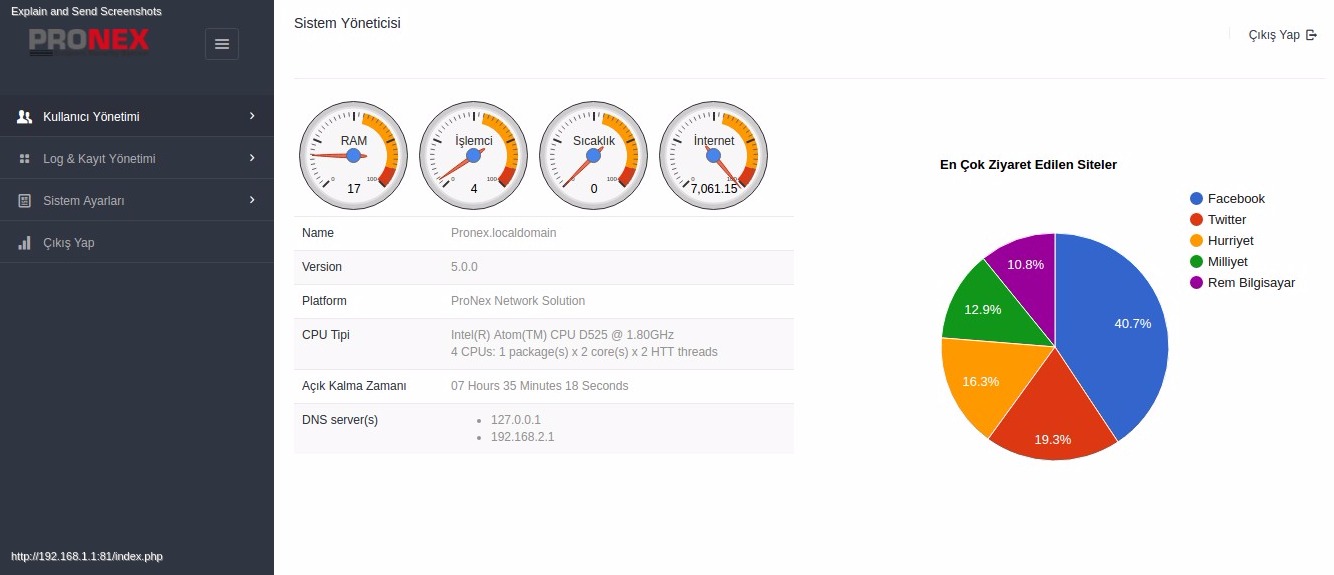The image size is (1334, 575).
Task: Click the uptime 07 Hours 35 Minutes value
Action: pyautogui.click(x=539, y=386)
